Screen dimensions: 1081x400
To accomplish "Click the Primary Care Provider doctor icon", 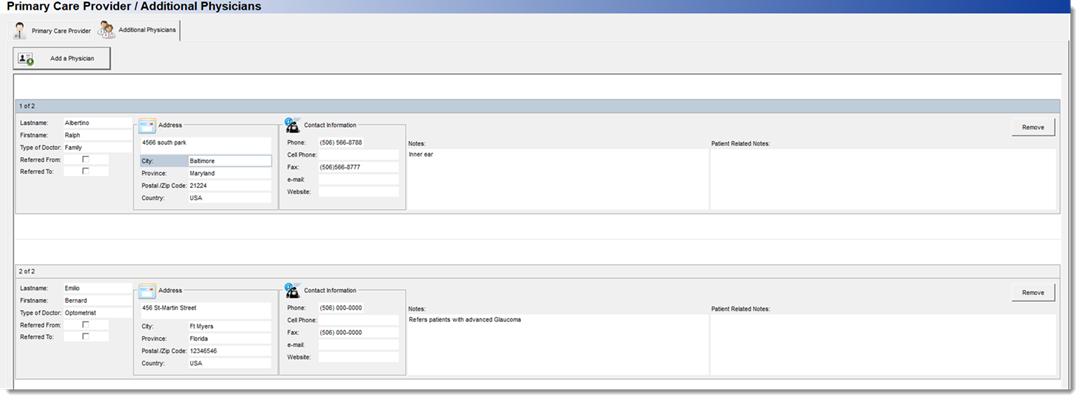I will click(20, 31).
